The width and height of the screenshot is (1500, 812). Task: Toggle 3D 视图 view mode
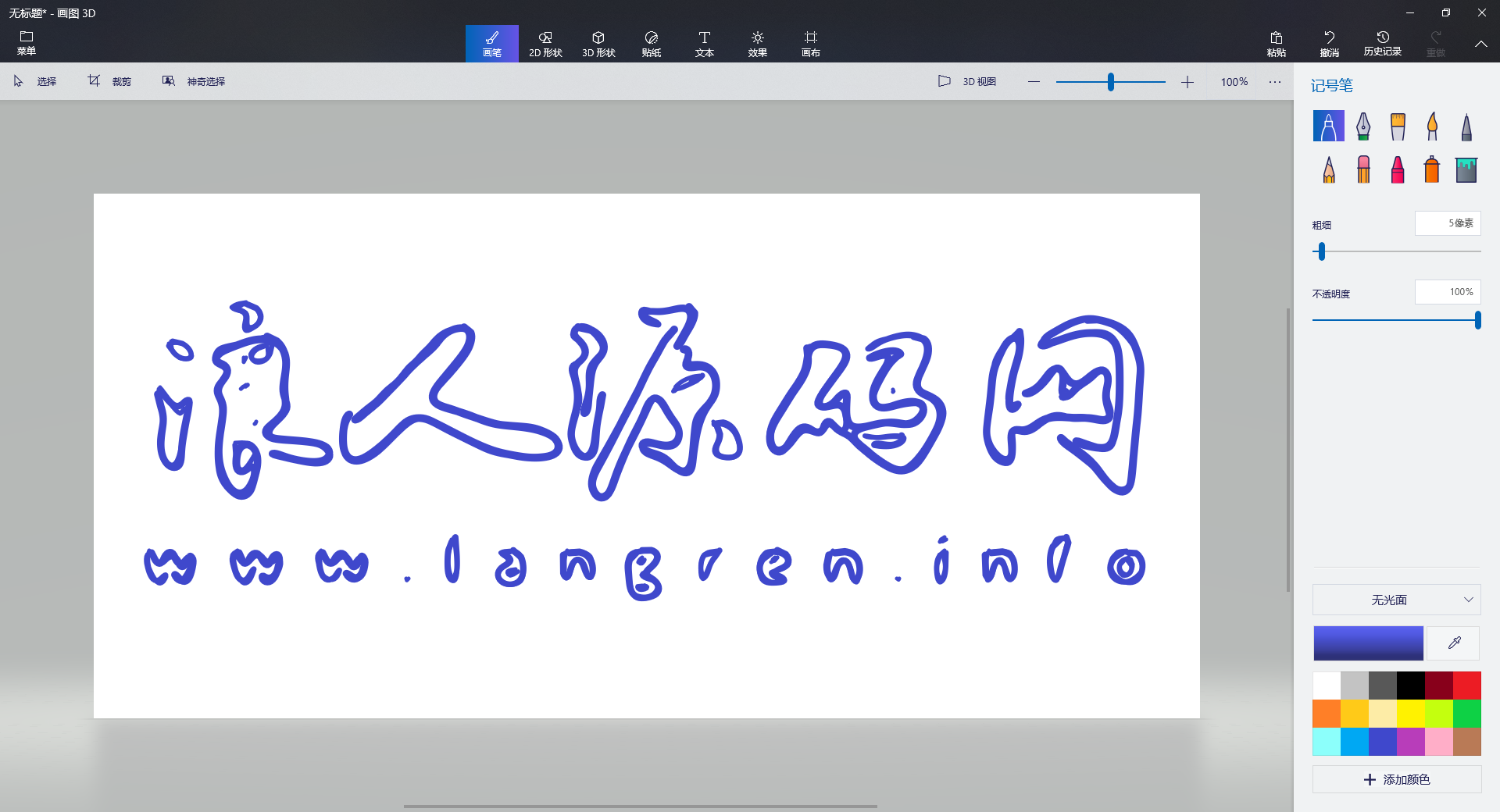(967, 81)
